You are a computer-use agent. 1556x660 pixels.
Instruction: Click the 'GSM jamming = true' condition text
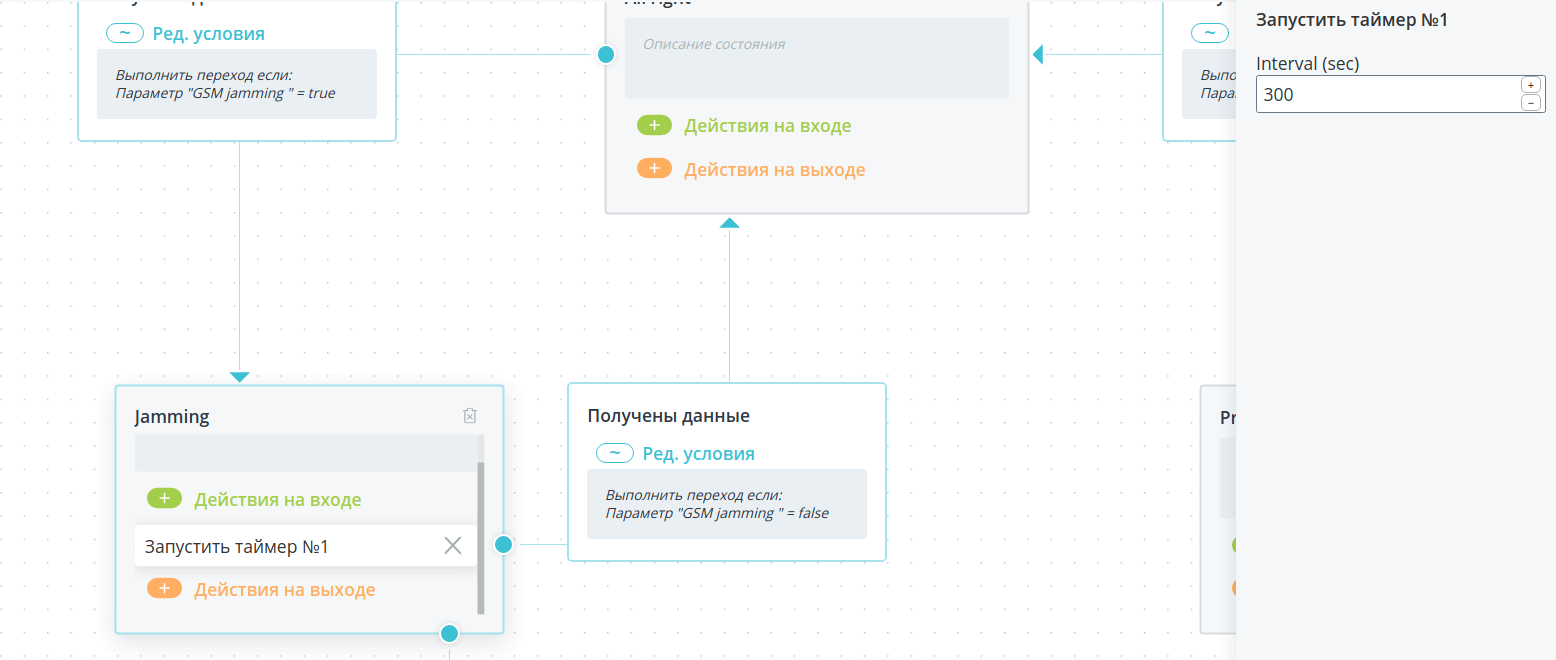(x=226, y=93)
